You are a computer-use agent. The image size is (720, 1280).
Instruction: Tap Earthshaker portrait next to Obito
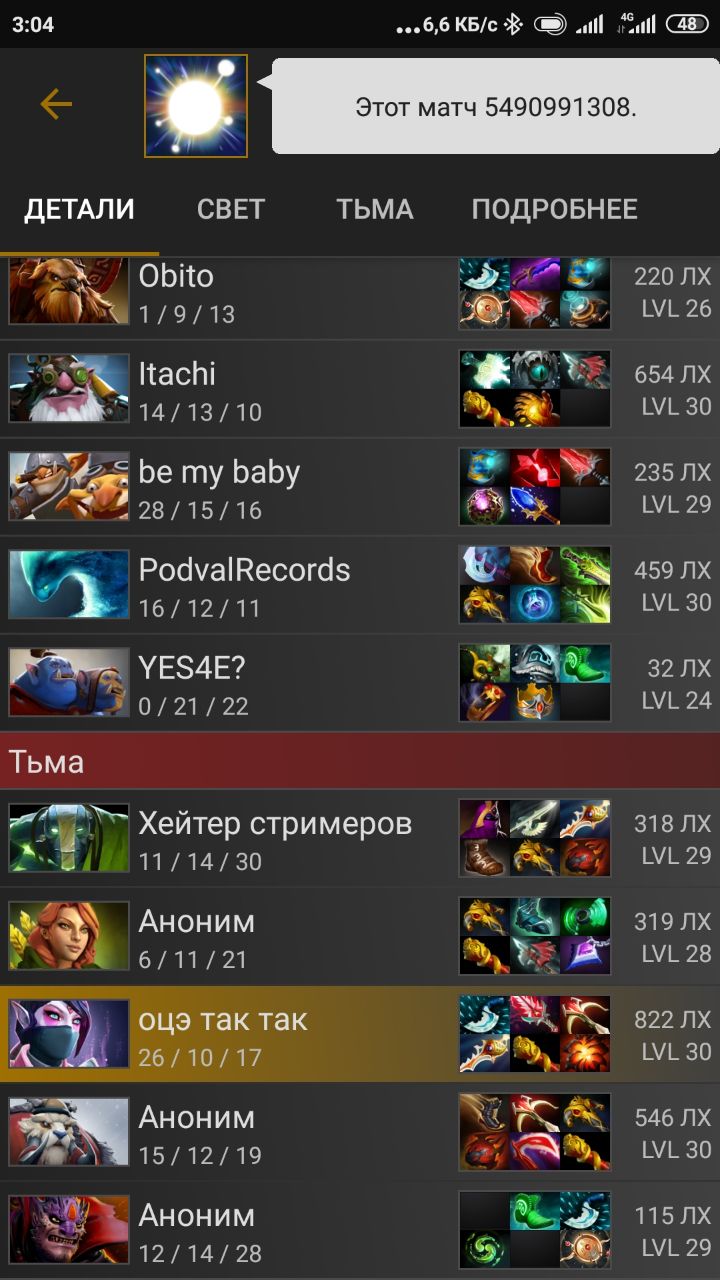[69, 290]
